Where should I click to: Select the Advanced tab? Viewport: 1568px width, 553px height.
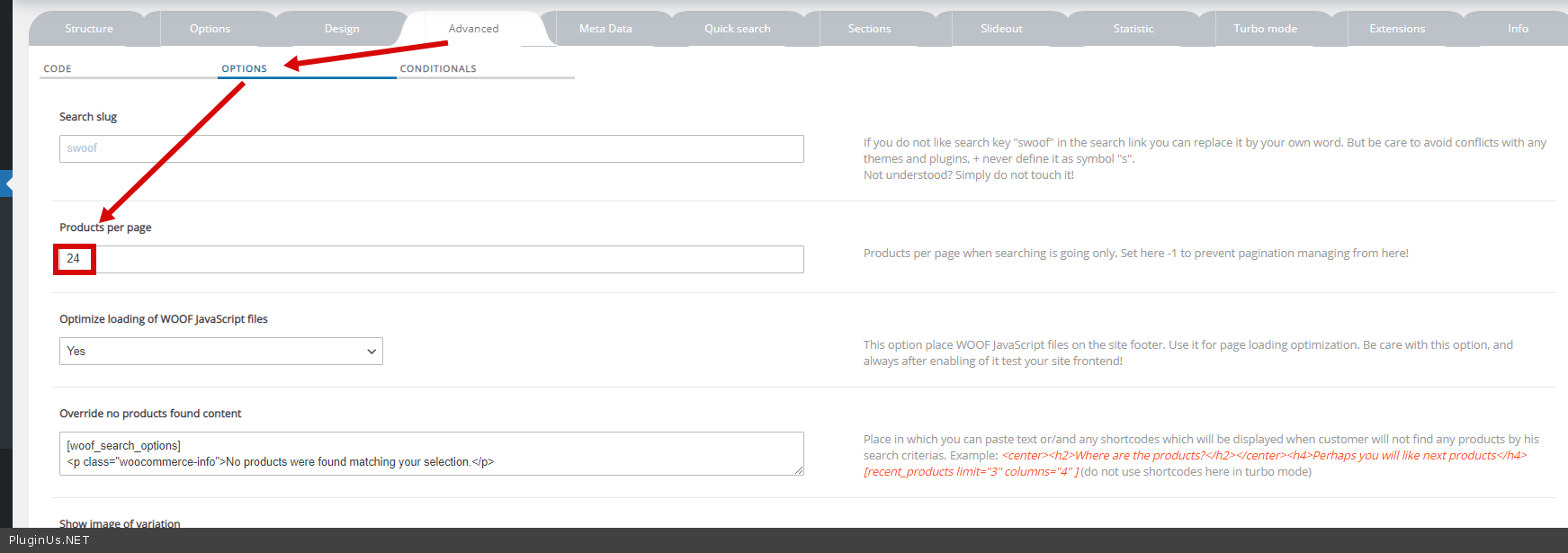click(x=473, y=29)
